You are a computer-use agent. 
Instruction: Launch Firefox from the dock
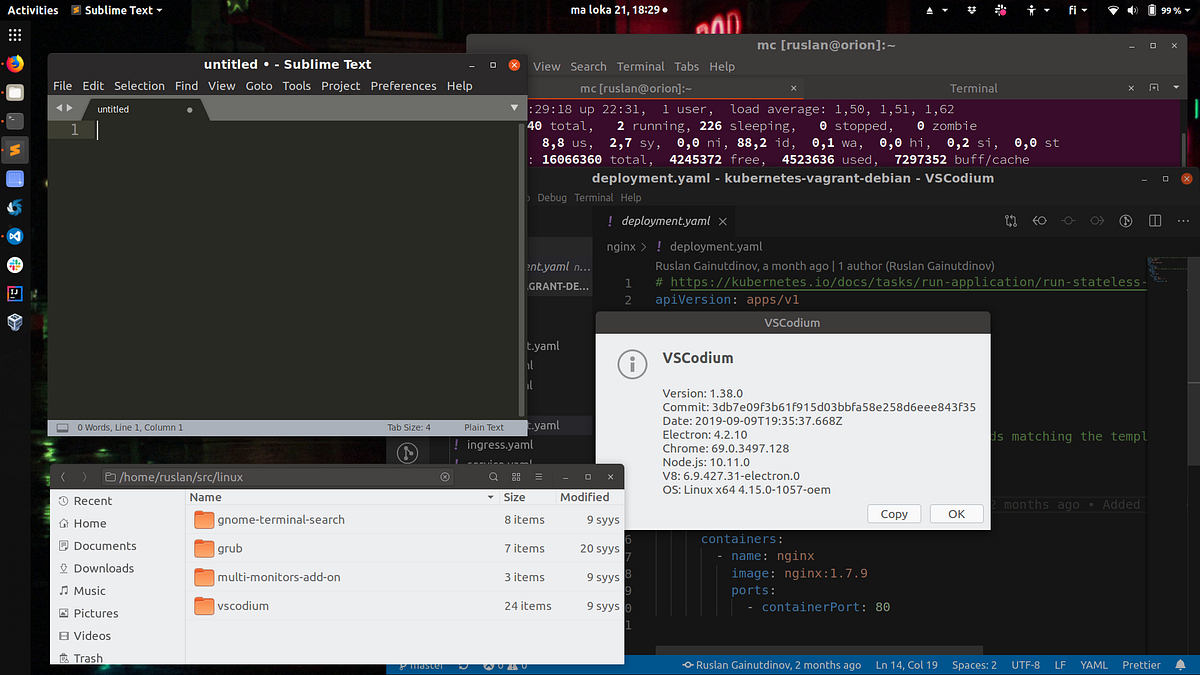pyautogui.click(x=14, y=62)
